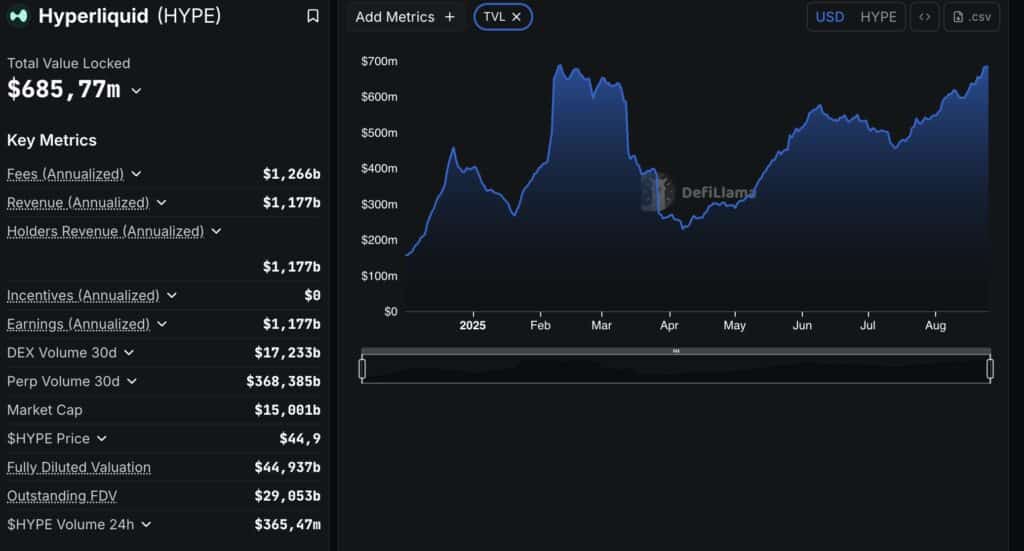Grab the left range slider handle

362,369
